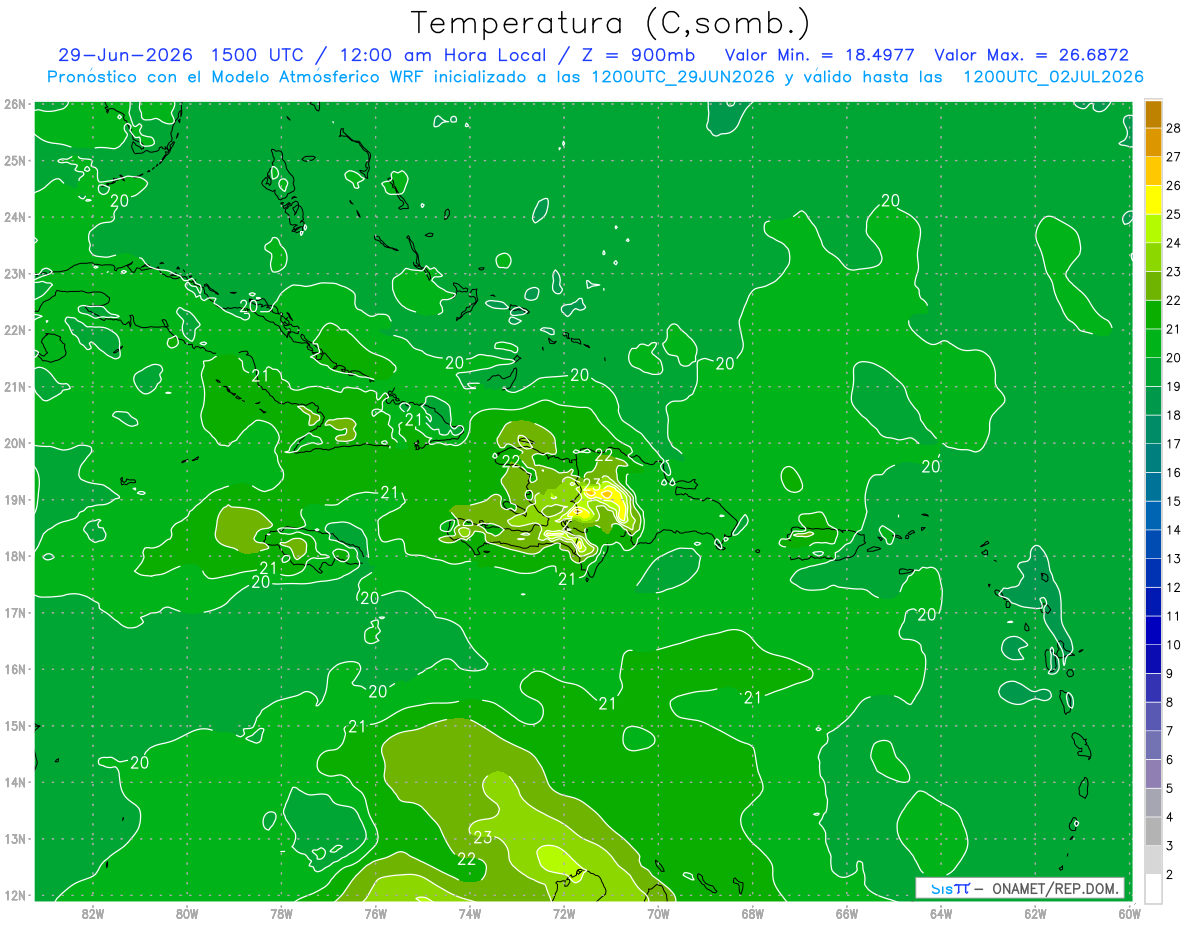
Task: Select the "Valor Max. = 26.6872" value
Action: click(x=1031, y=55)
